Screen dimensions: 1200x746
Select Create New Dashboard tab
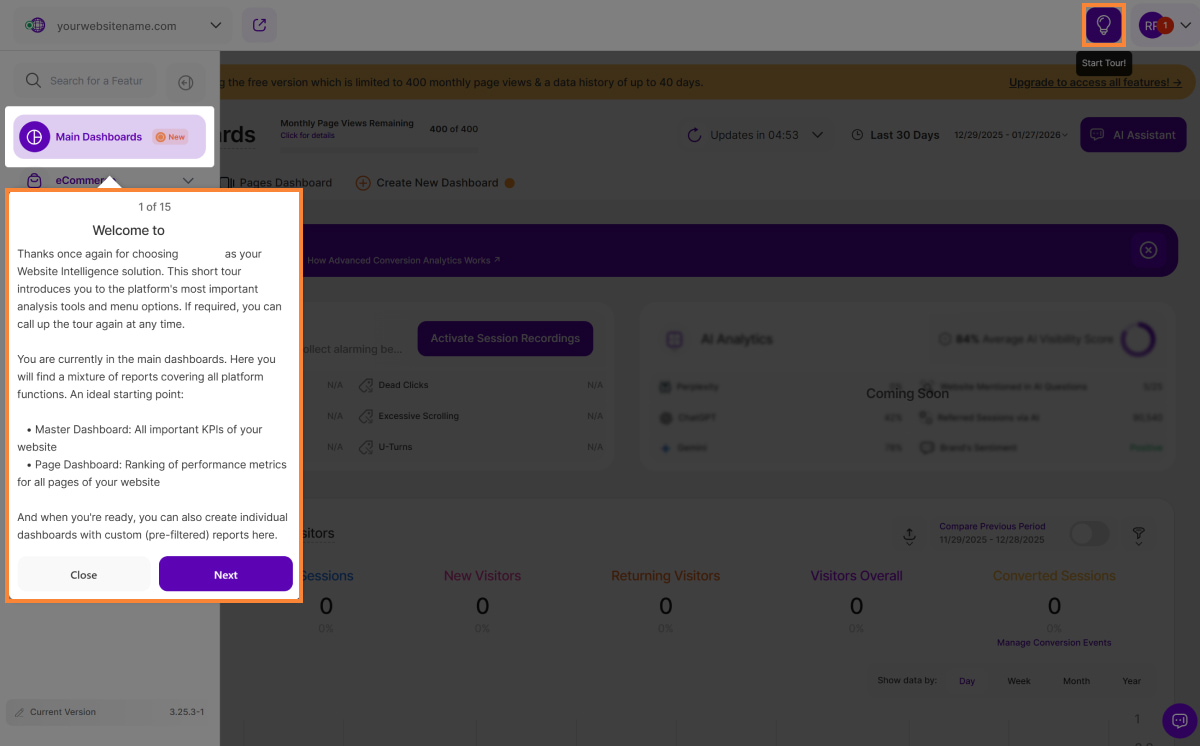pyautogui.click(x=436, y=183)
